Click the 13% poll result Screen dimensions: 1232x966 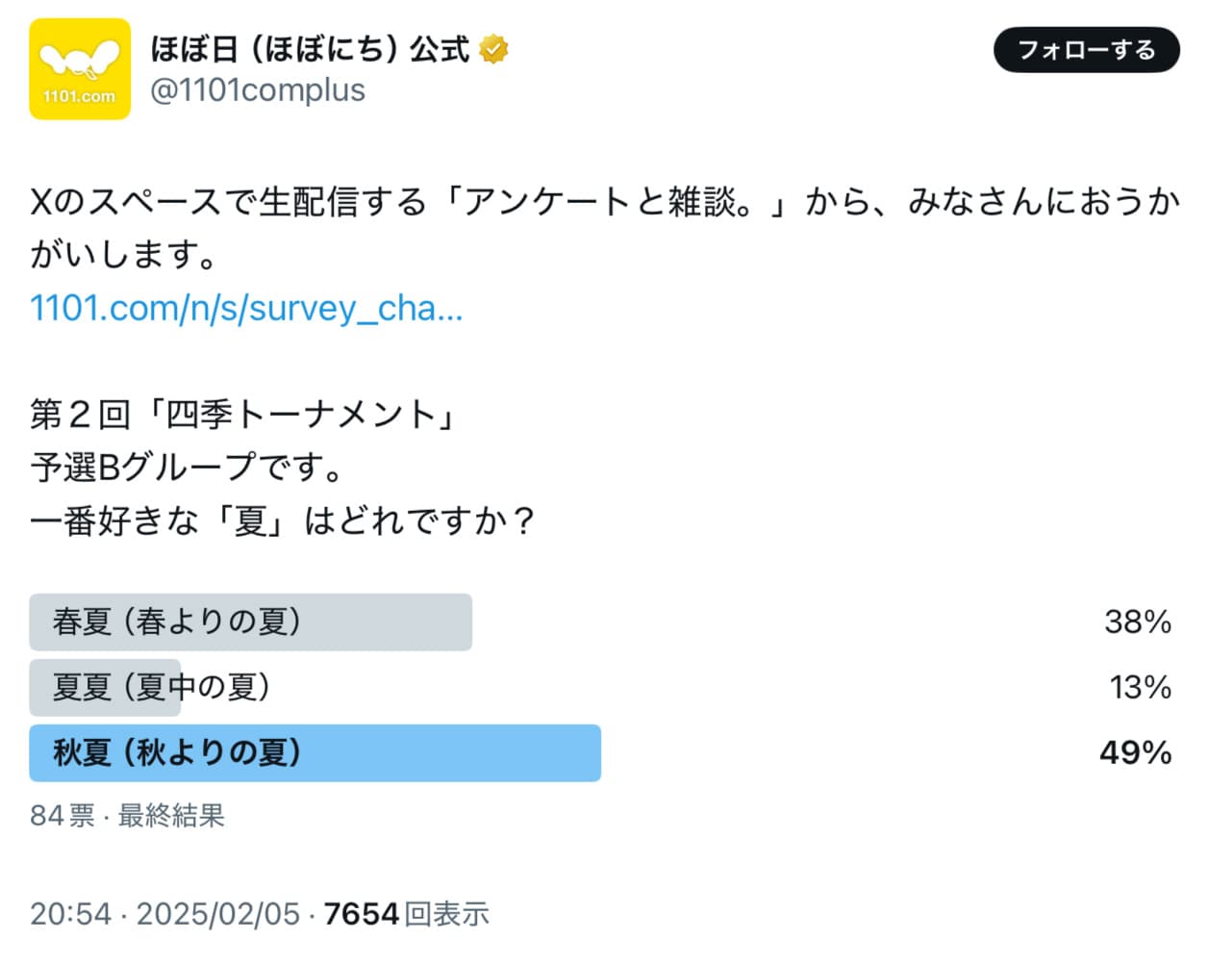click(x=1140, y=687)
